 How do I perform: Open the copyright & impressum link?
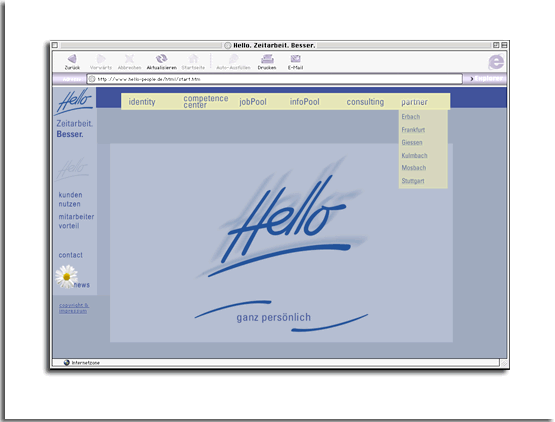pos(74,308)
